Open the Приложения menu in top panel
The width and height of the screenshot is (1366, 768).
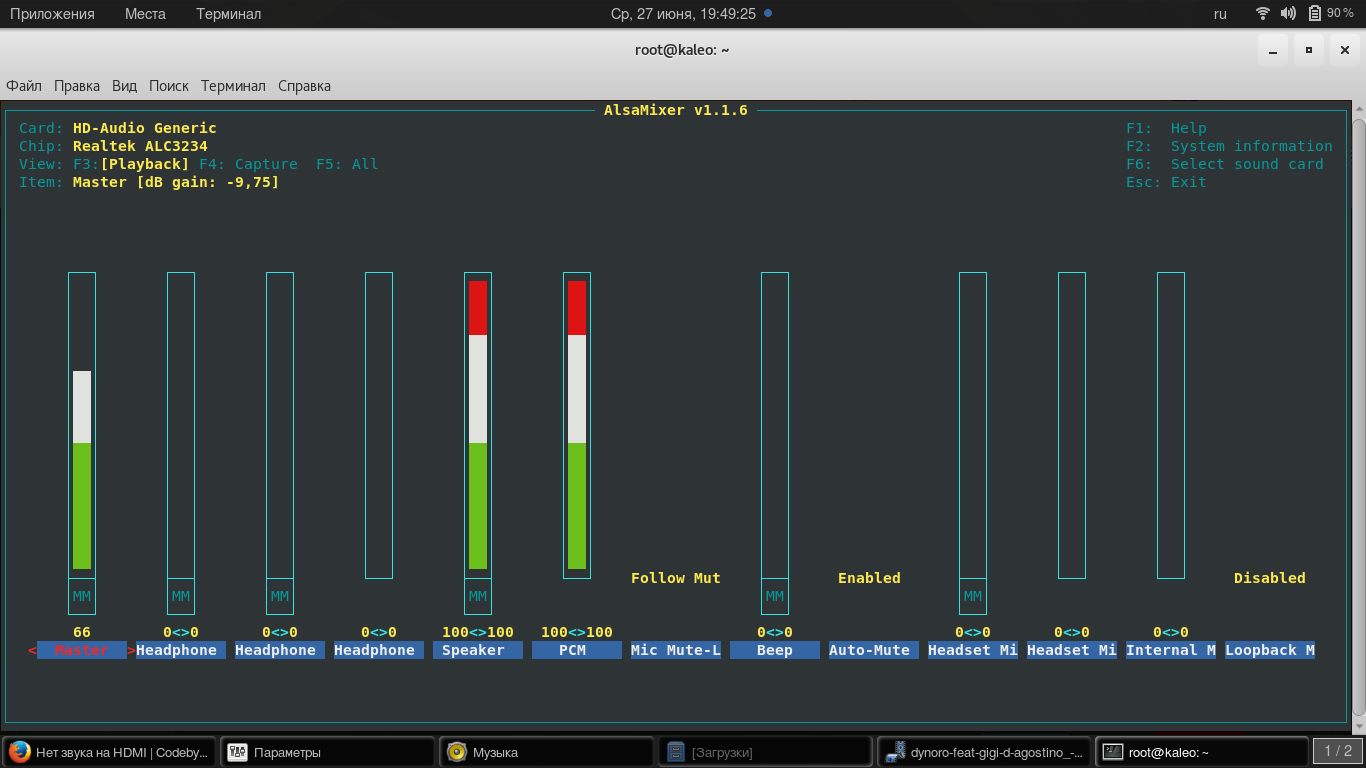(52, 14)
